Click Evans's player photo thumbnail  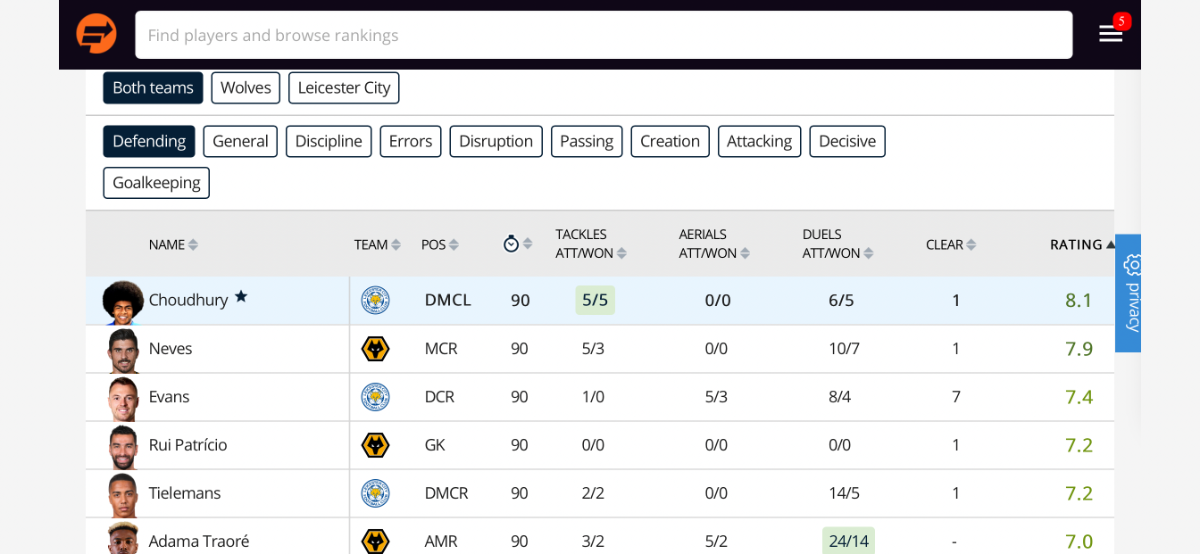[x=123, y=397]
